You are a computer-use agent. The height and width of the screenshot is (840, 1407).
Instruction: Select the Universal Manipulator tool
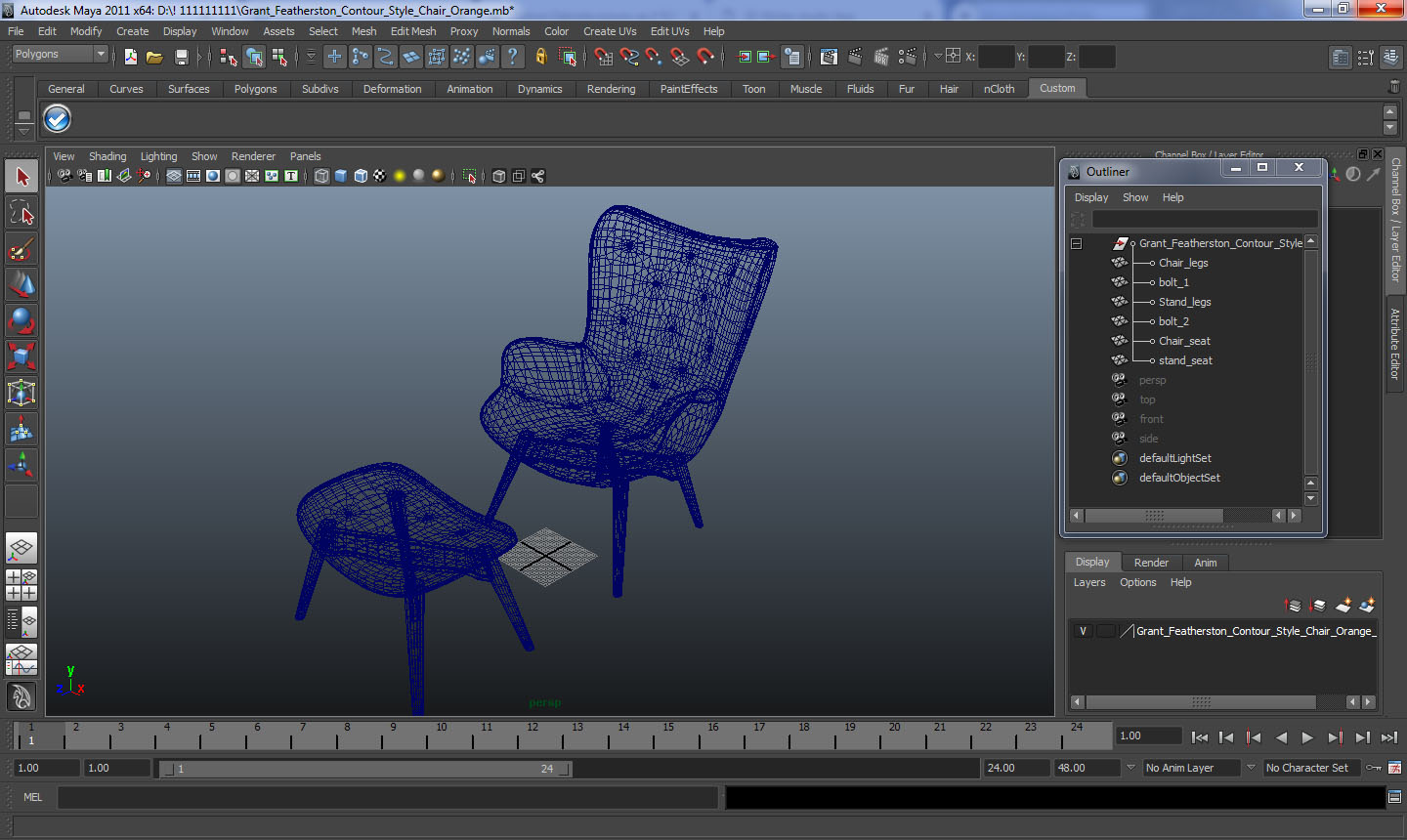[21, 393]
